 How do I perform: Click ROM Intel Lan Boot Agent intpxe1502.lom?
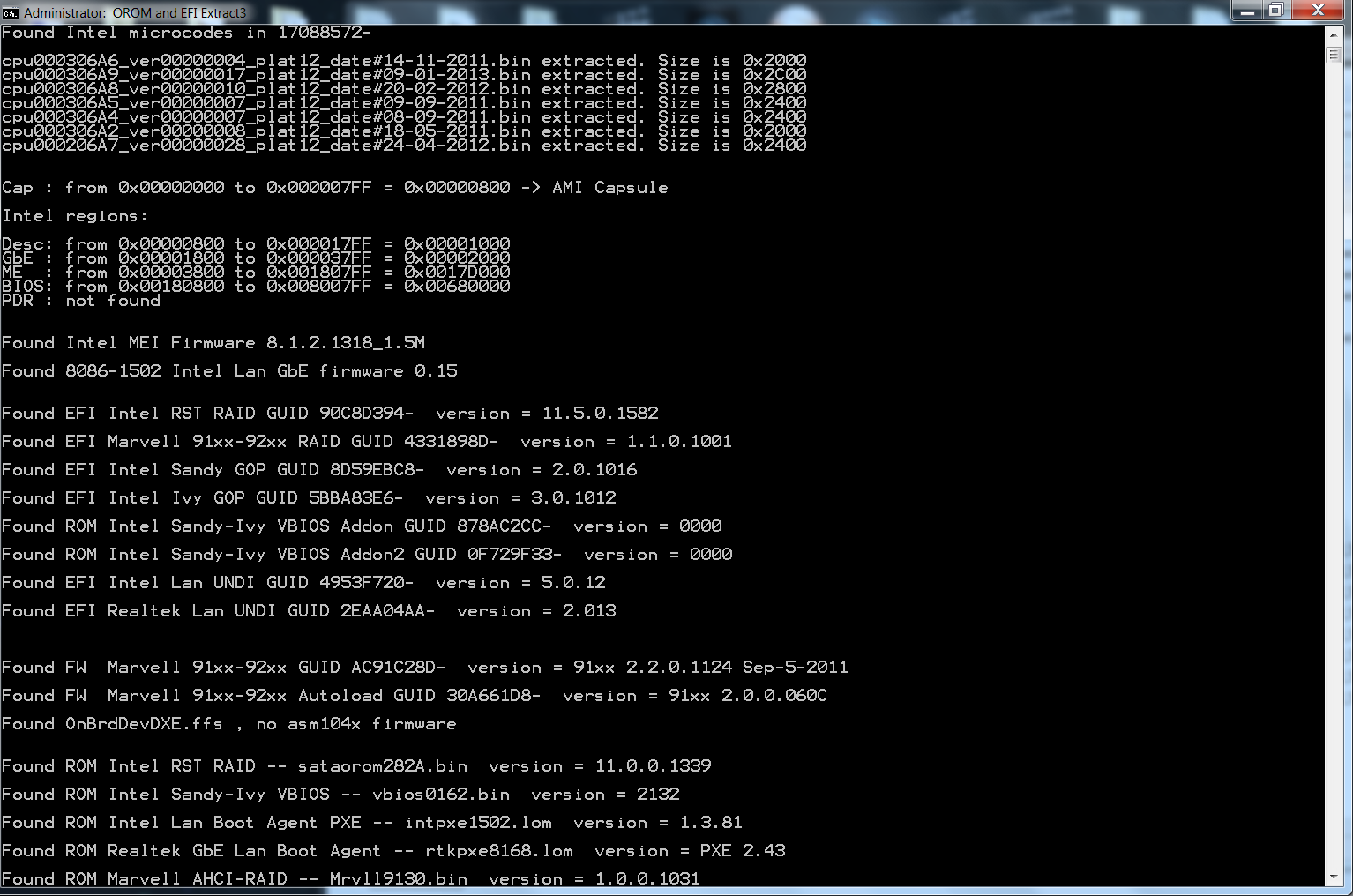pyautogui.click(x=372, y=823)
